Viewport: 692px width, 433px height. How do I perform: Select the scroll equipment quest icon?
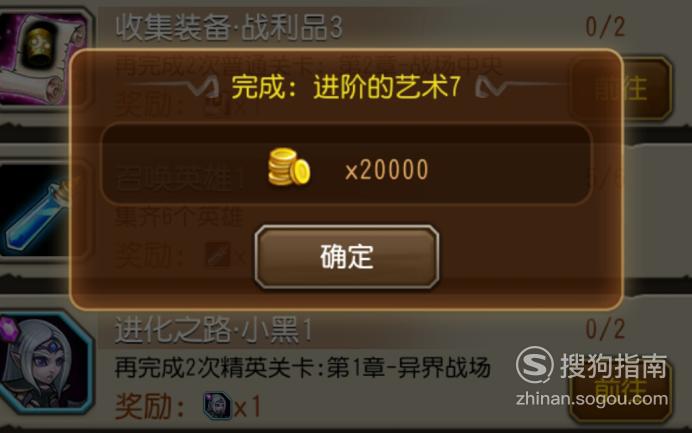point(44,57)
